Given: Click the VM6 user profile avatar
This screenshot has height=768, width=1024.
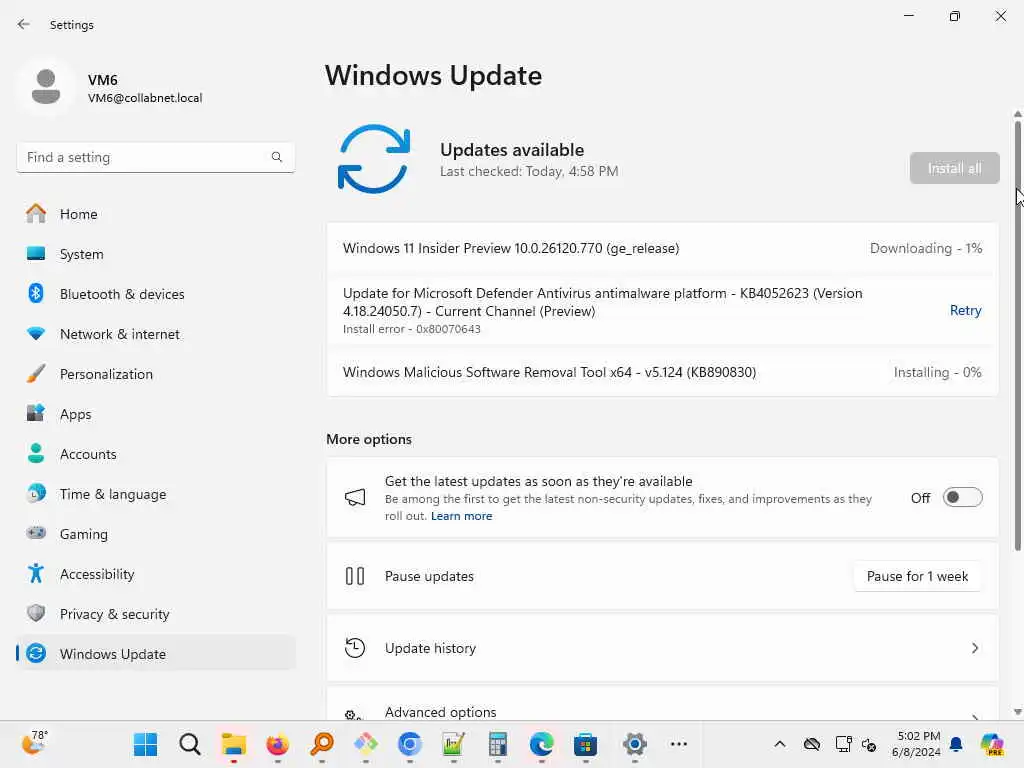Looking at the screenshot, I should pyautogui.click(x=46, y=88).
